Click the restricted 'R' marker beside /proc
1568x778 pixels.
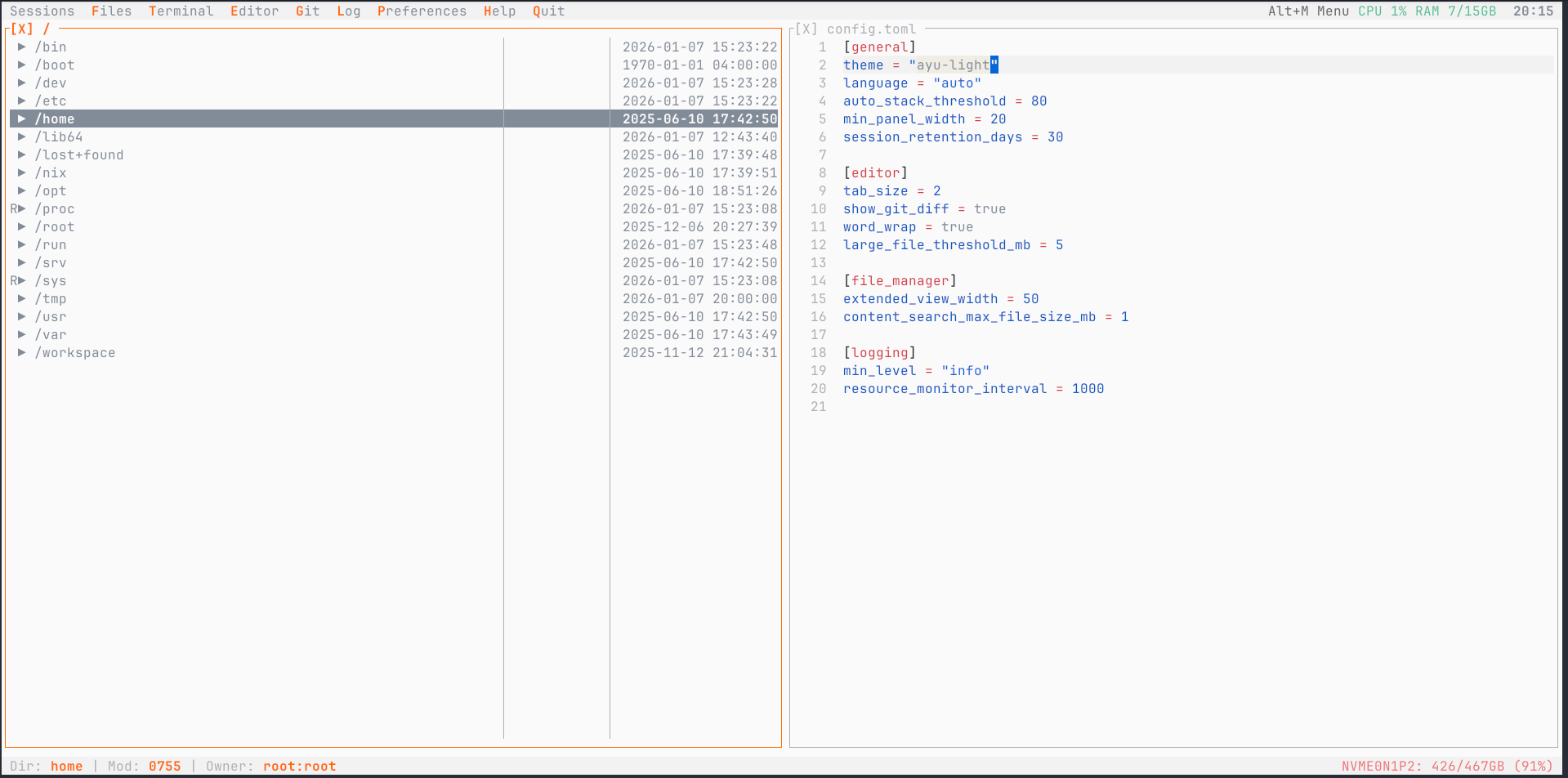click(x=13, y=208)
